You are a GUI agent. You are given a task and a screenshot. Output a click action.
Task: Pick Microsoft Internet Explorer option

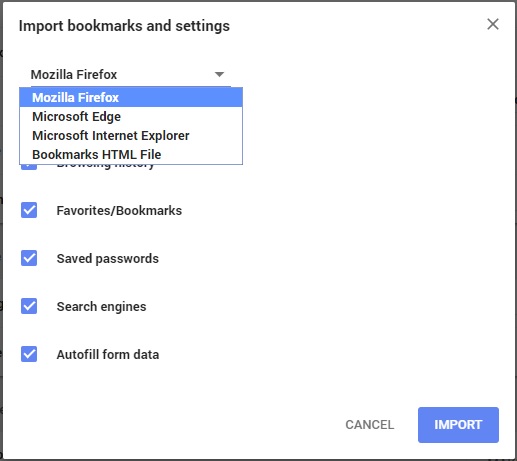(x=131, y=136)
